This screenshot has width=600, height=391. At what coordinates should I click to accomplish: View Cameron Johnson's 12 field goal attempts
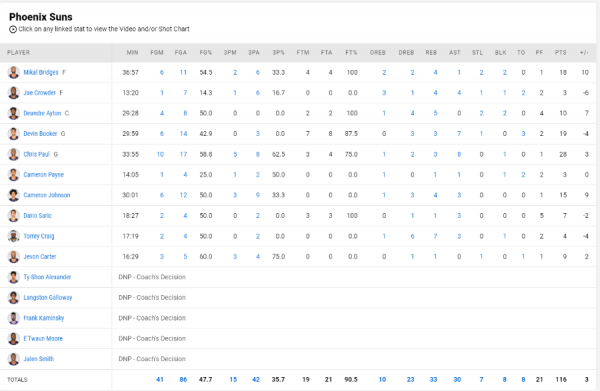(x=183, y=195)
